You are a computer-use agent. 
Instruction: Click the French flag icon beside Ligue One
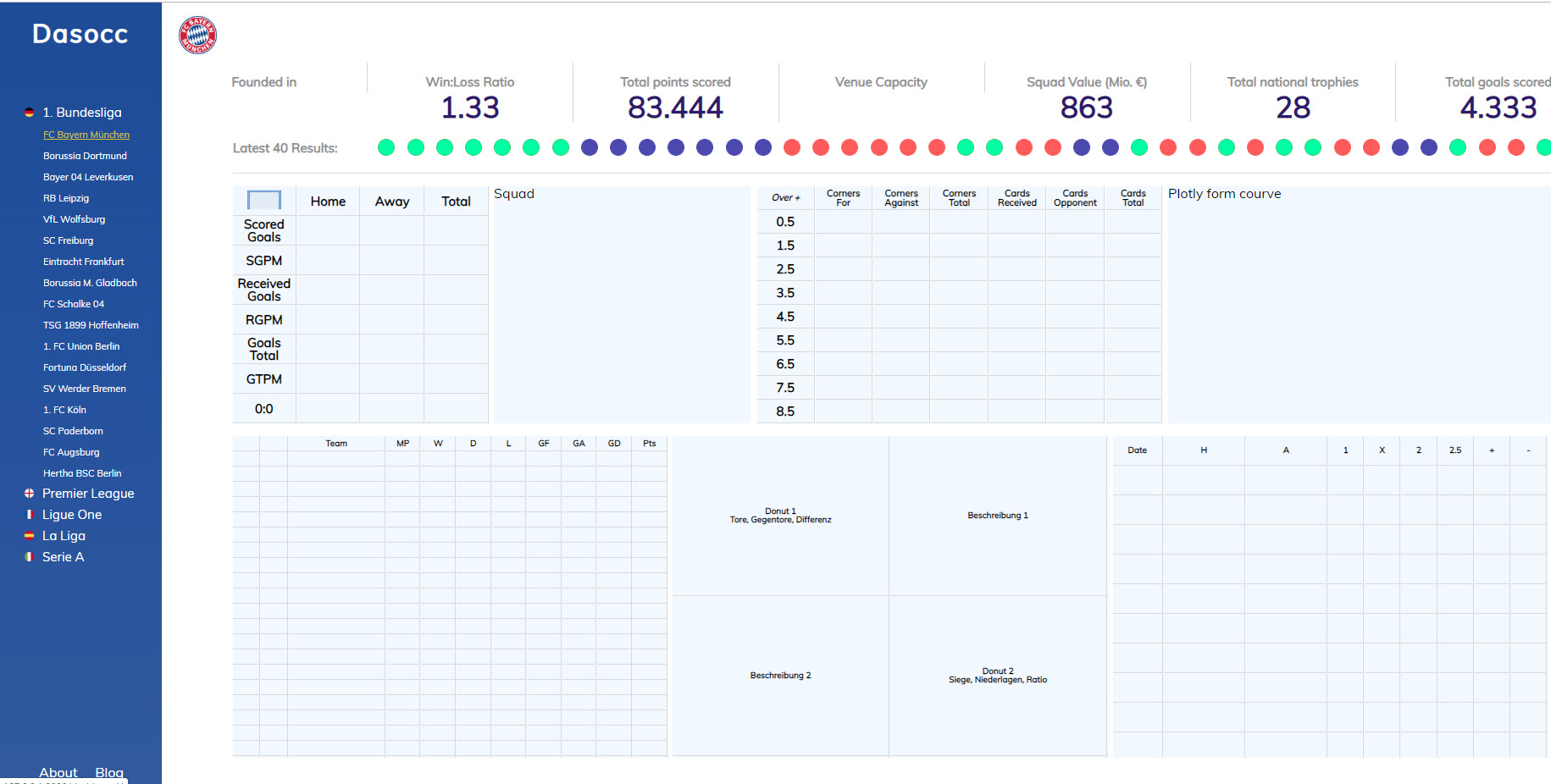[30, 515]
